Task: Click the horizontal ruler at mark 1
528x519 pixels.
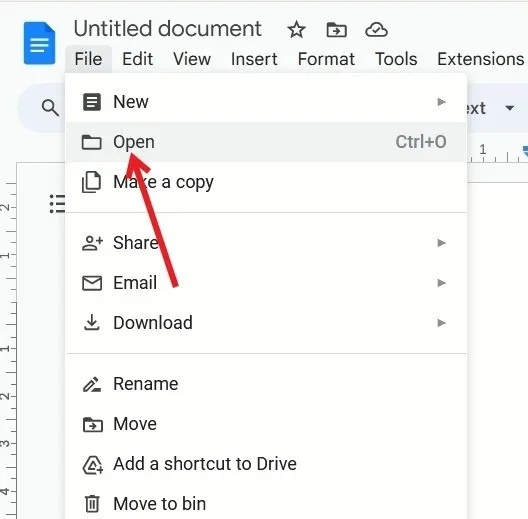Action: [x=483, y=149]
